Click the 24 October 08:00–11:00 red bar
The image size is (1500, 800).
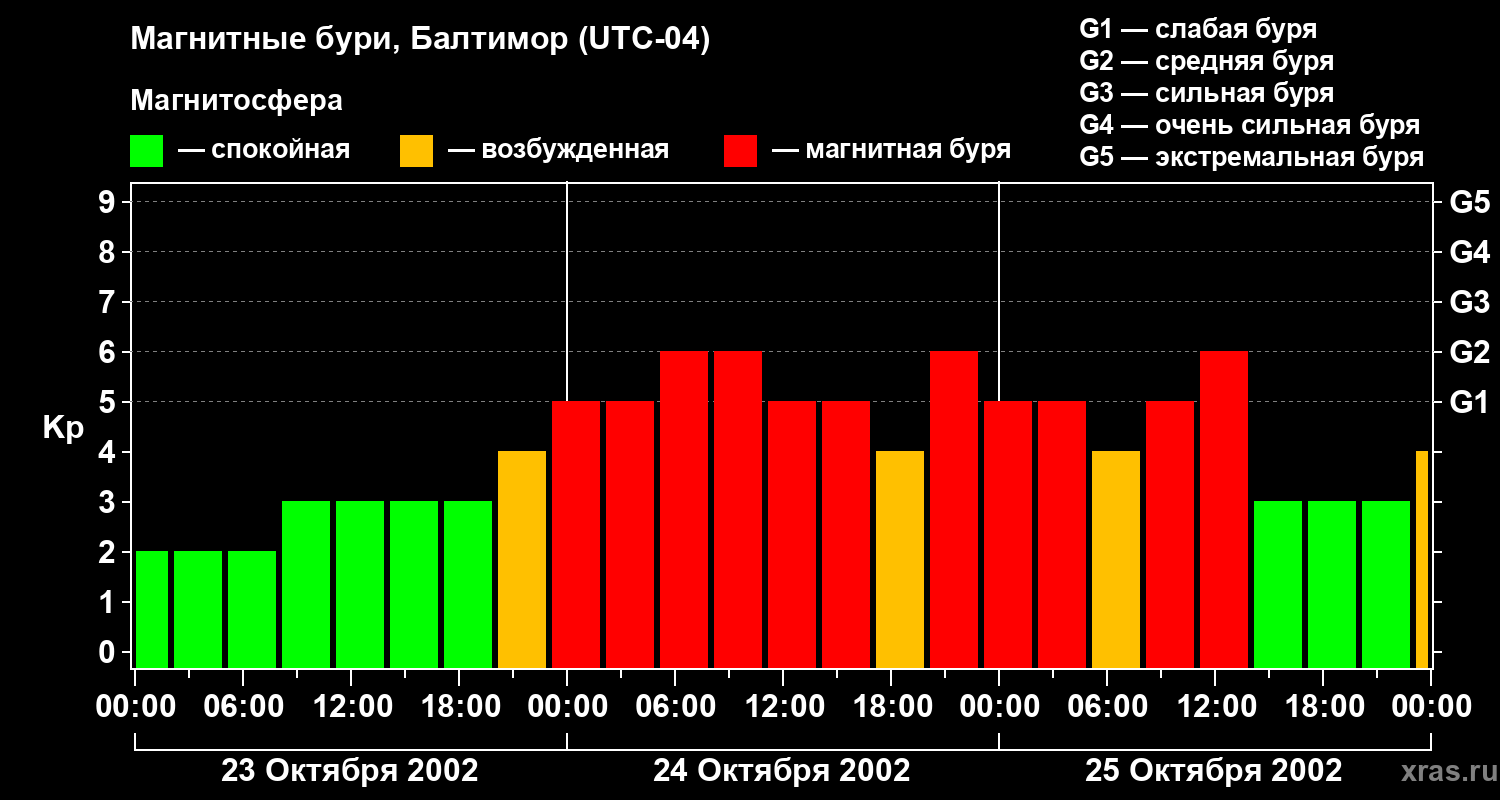click(738, 510)
